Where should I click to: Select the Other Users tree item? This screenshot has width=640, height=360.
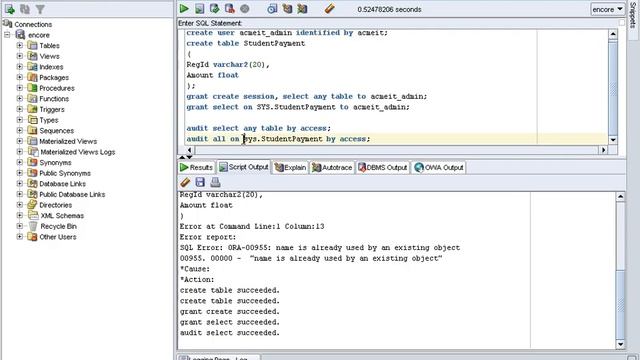point(58,237)
